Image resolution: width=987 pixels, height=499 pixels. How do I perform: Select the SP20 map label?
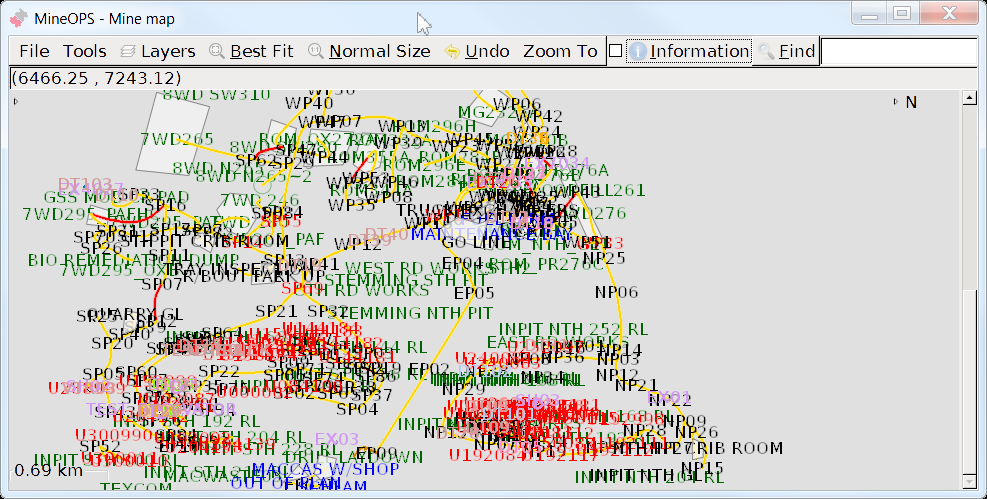click(x=112, y=344)
